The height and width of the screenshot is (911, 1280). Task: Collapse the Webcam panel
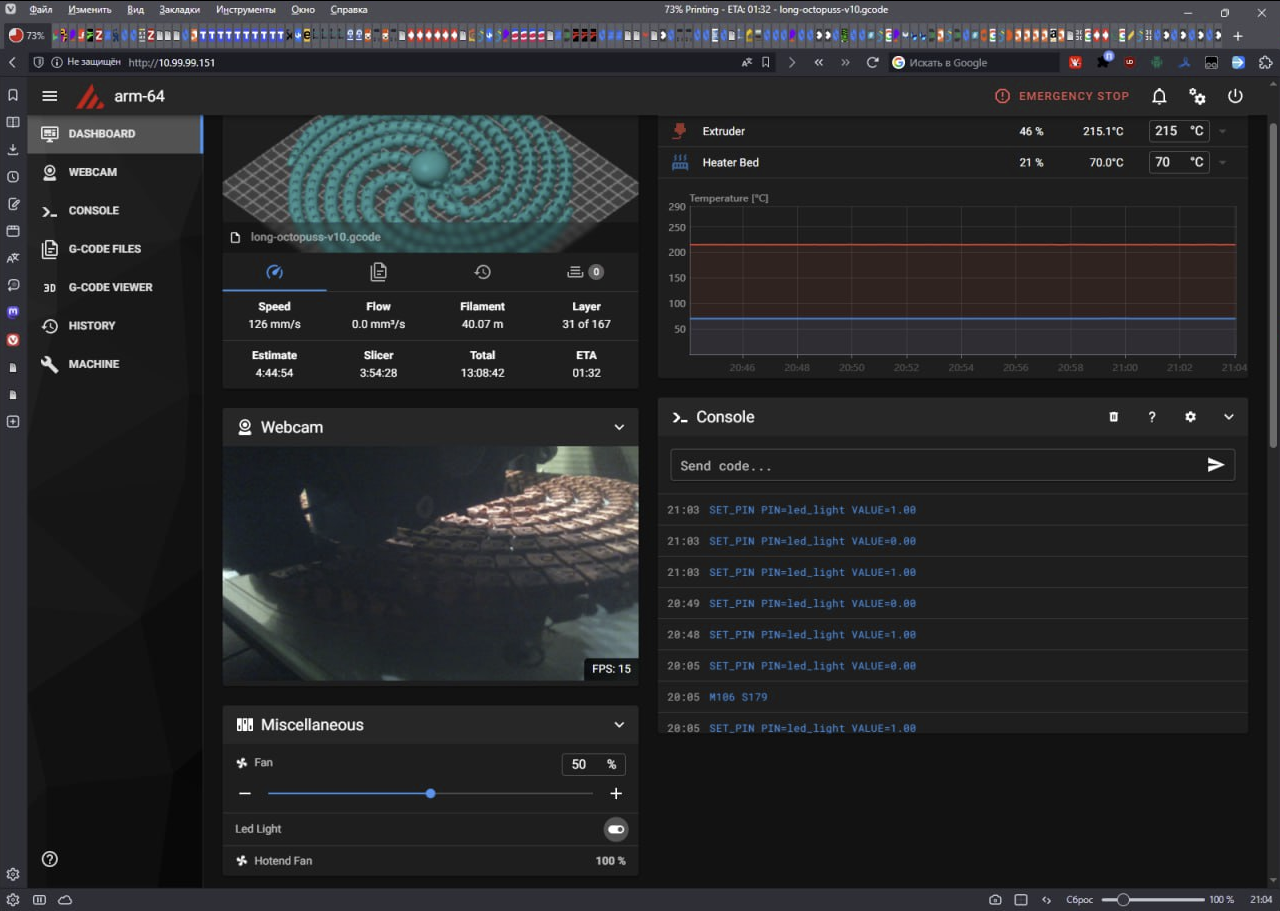[x=619, y=427]
